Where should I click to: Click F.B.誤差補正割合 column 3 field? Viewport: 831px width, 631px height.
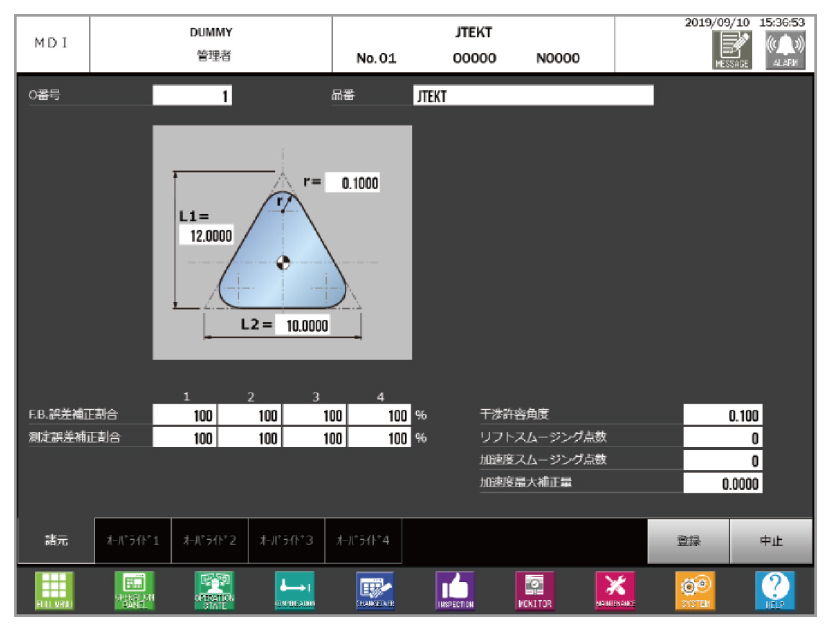314,415
